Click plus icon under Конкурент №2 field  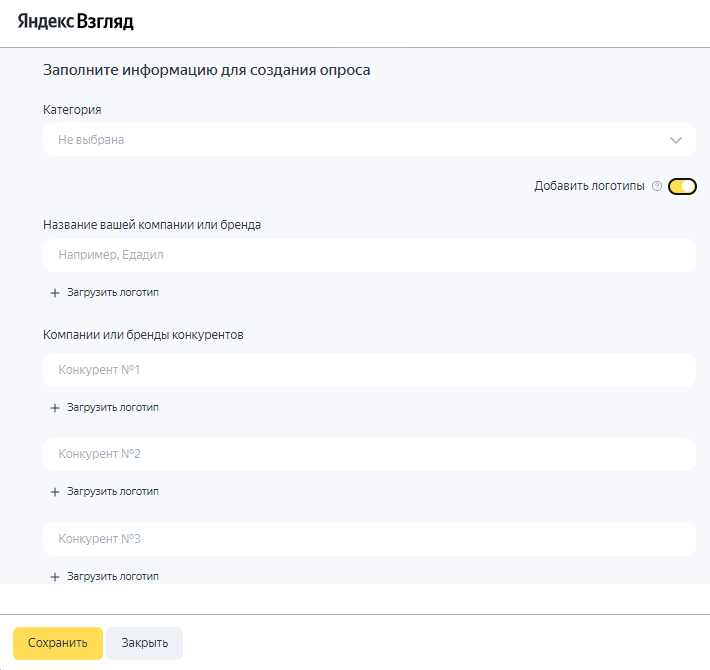pyautogui.click(x=55, y=492)
